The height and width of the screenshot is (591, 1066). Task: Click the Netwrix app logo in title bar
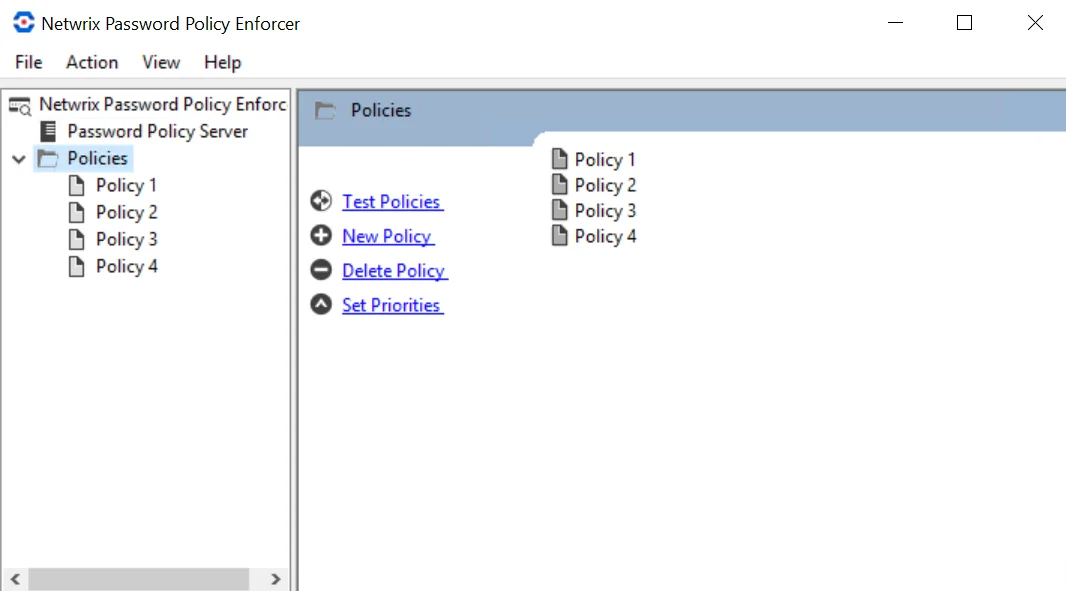pos(24,23)
